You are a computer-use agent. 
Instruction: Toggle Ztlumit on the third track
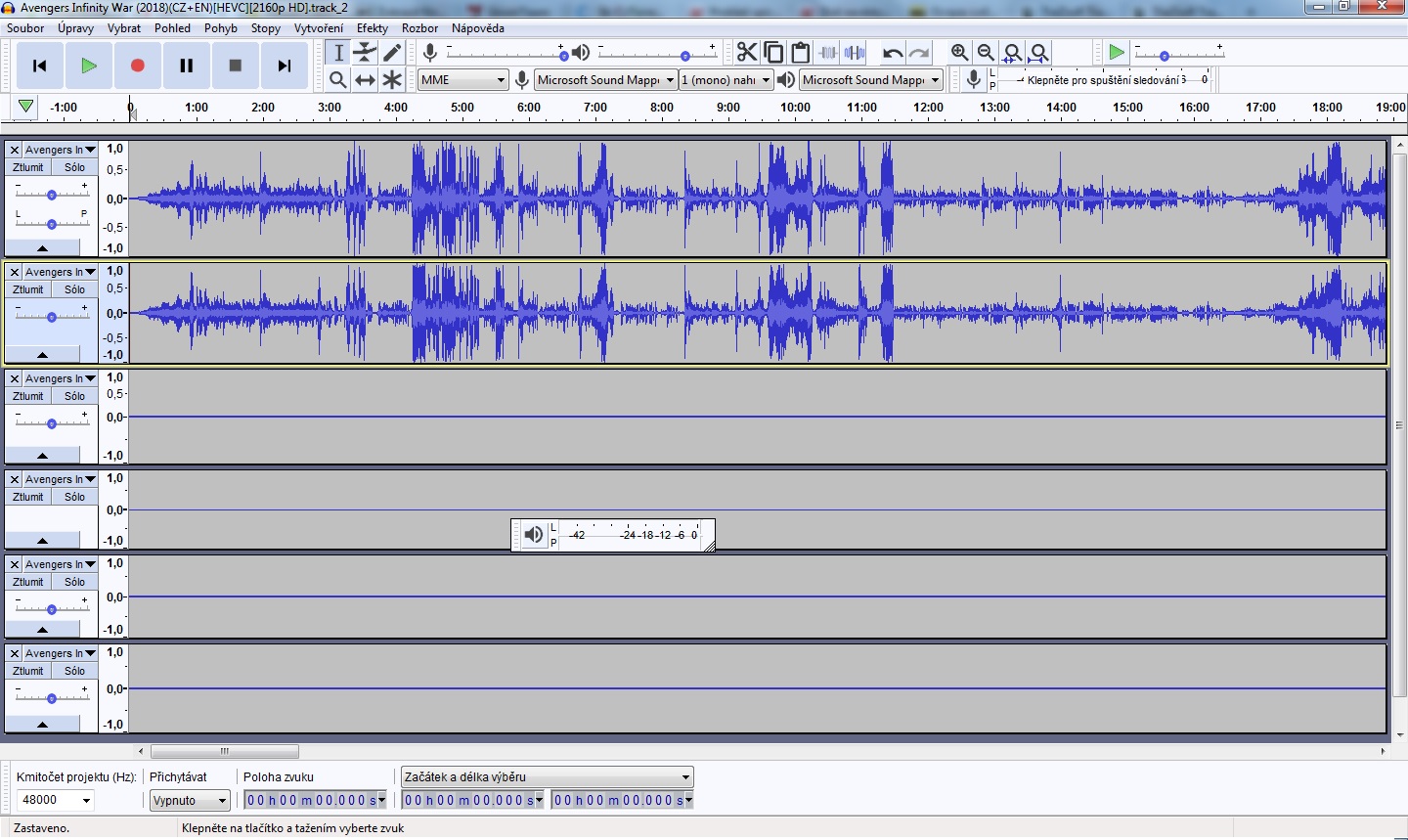pyautogui.click(x=28, y=396)
